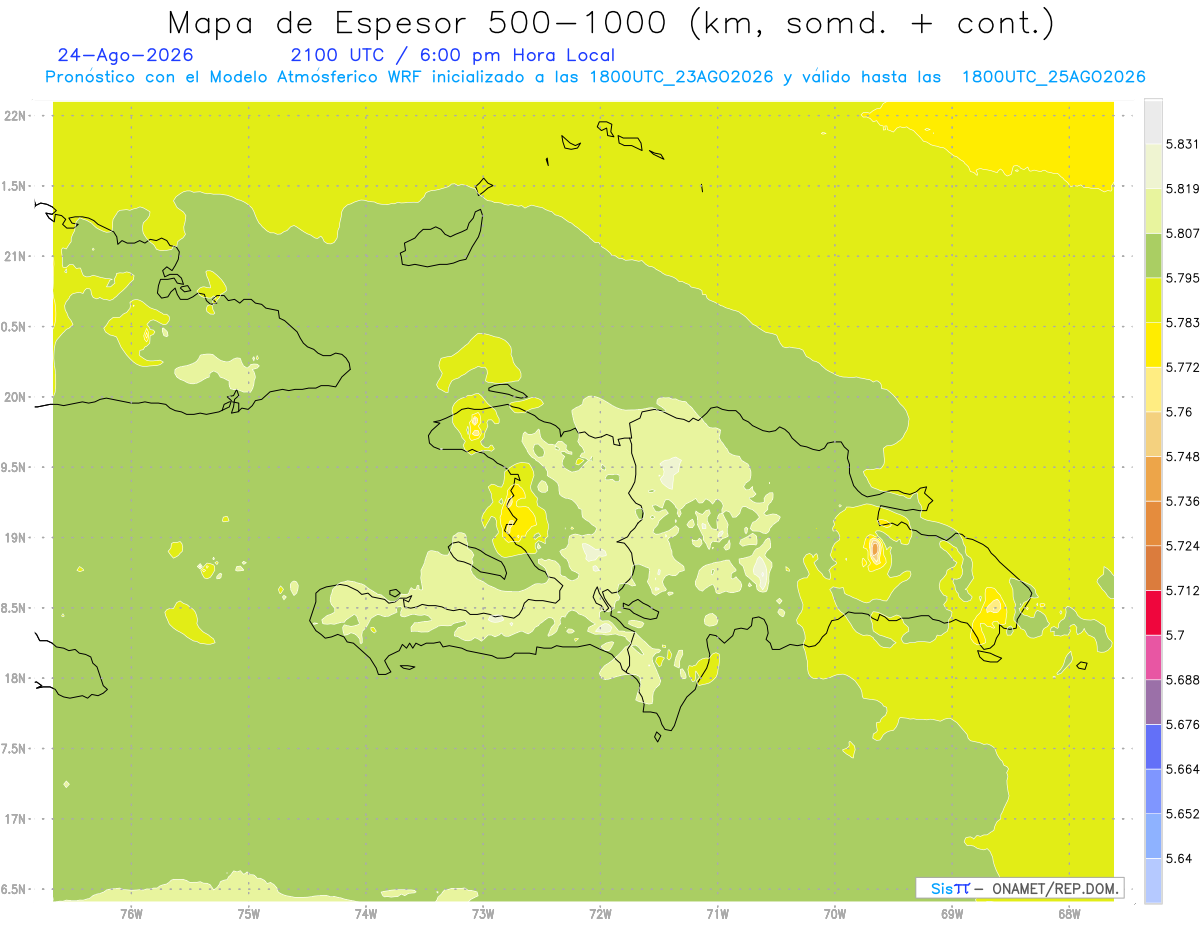Click the '71W' longitude axis label
The height and width of the screenshot is (927, 1200).
717,914
